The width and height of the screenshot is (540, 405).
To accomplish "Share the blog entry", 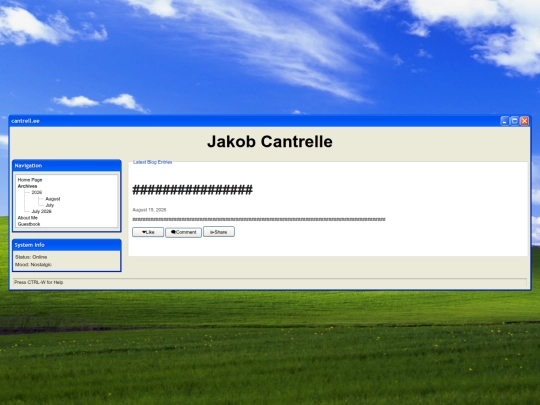I will (x=219, y=232).
